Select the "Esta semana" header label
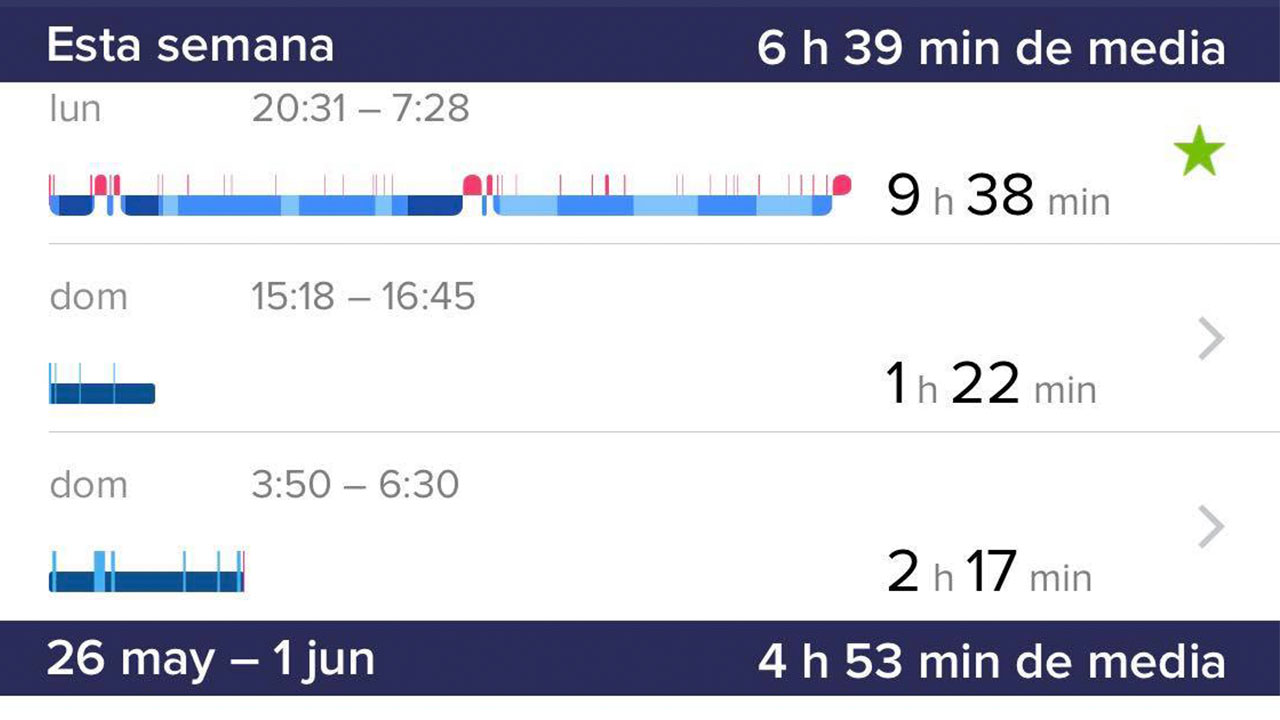Screen dimensions: 1280x720 [190, 47]
